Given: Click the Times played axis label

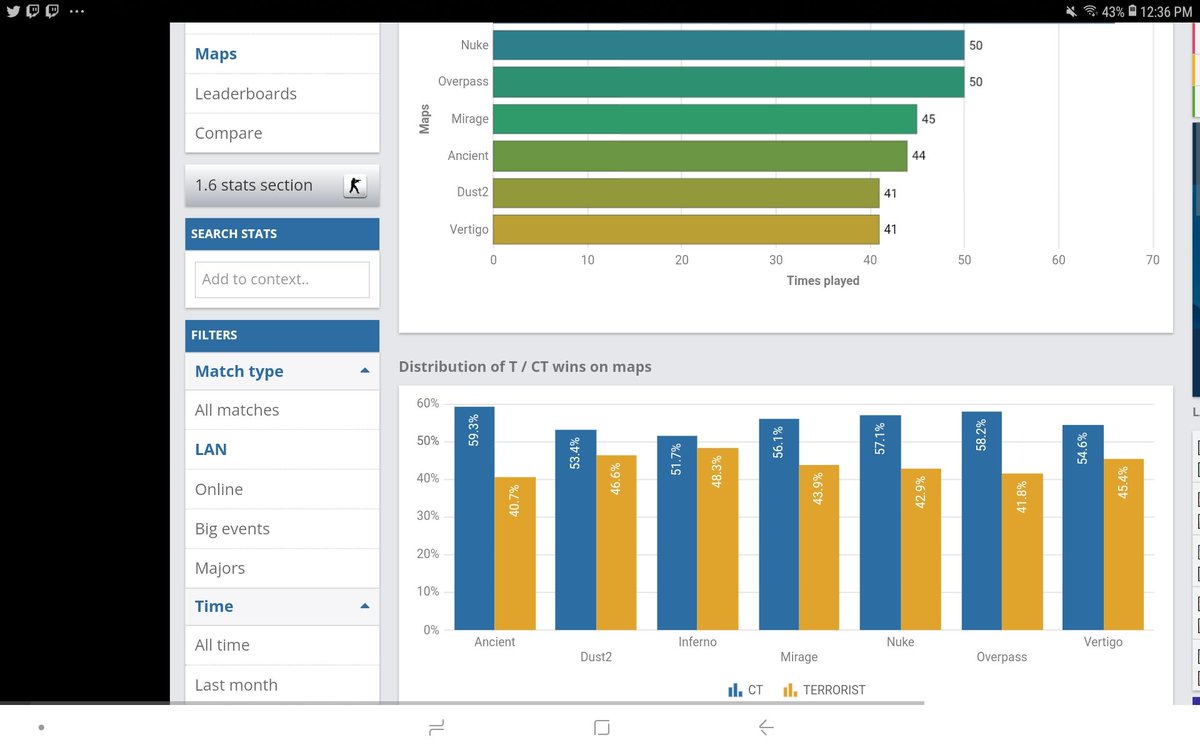Looking at the screenshot, I should [823, 281].
